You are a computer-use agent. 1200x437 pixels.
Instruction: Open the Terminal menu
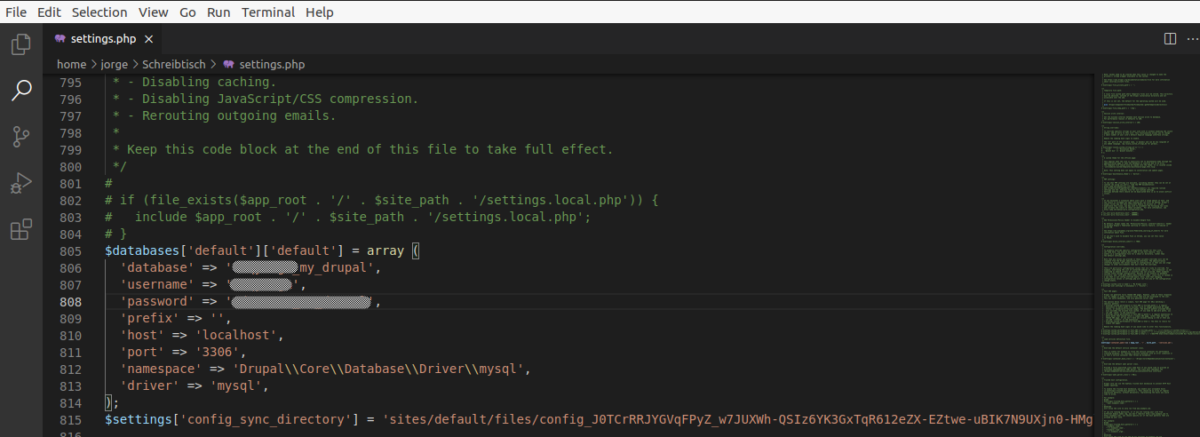(268, 12)
